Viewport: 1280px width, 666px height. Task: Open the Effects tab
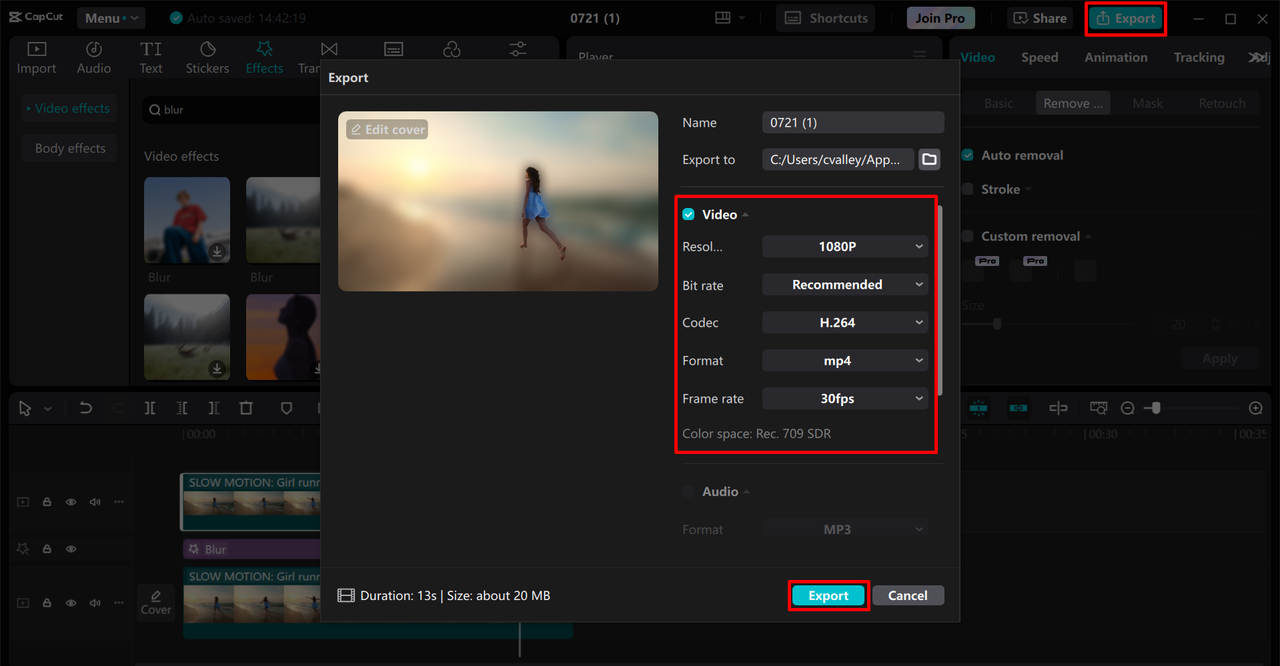tap(264, 58)
